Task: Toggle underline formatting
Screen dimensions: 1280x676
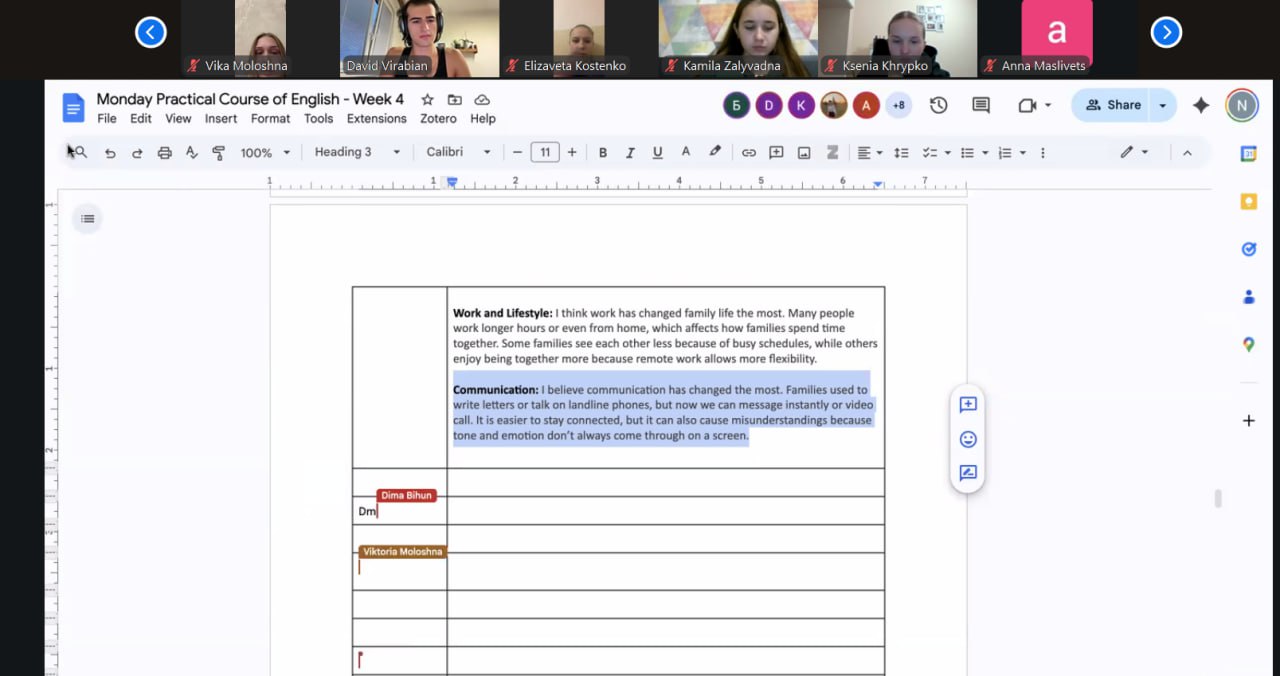Action: pos(657,153)
